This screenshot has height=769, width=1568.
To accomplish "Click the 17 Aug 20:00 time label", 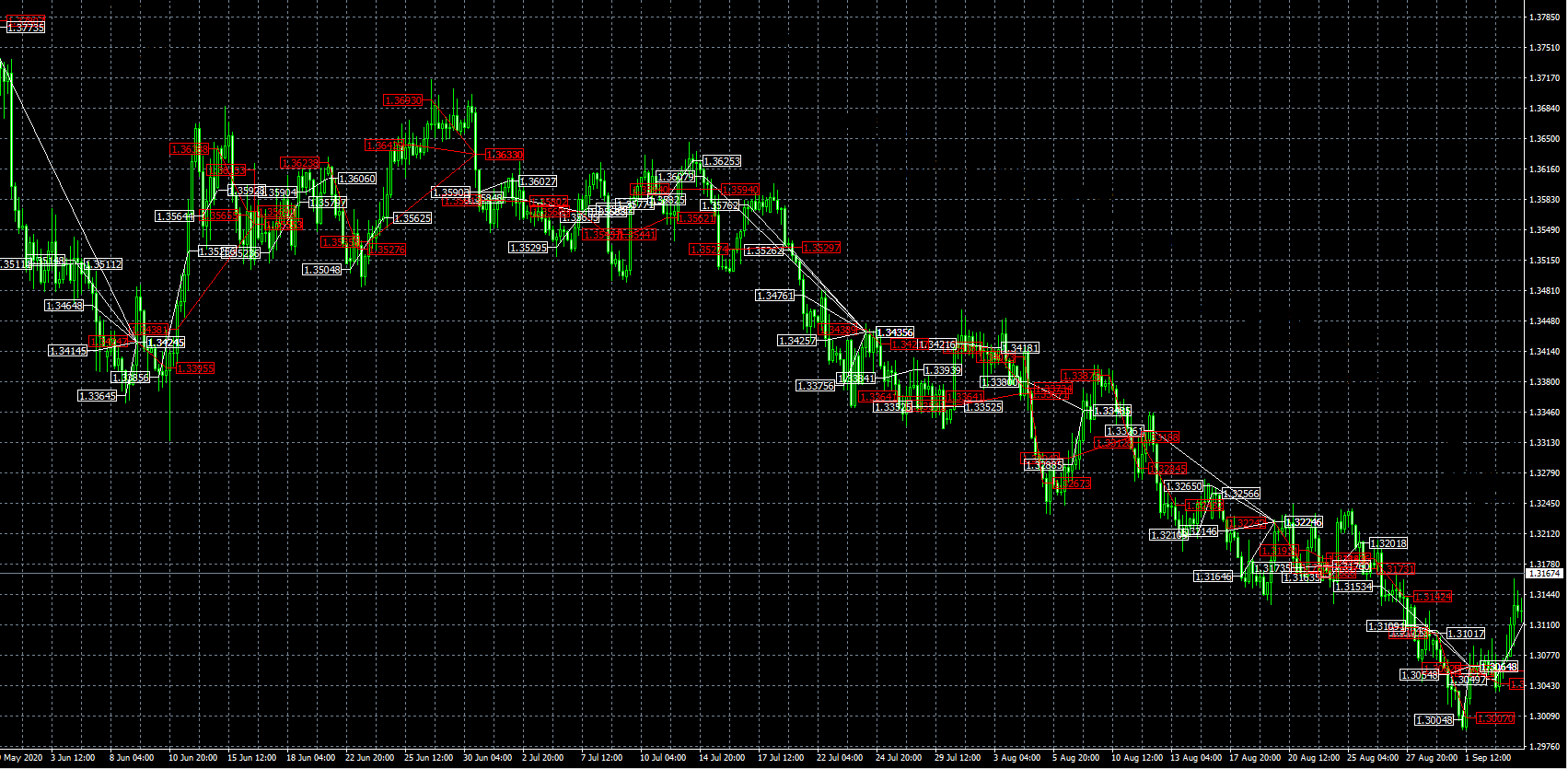I will [1254, 758].
